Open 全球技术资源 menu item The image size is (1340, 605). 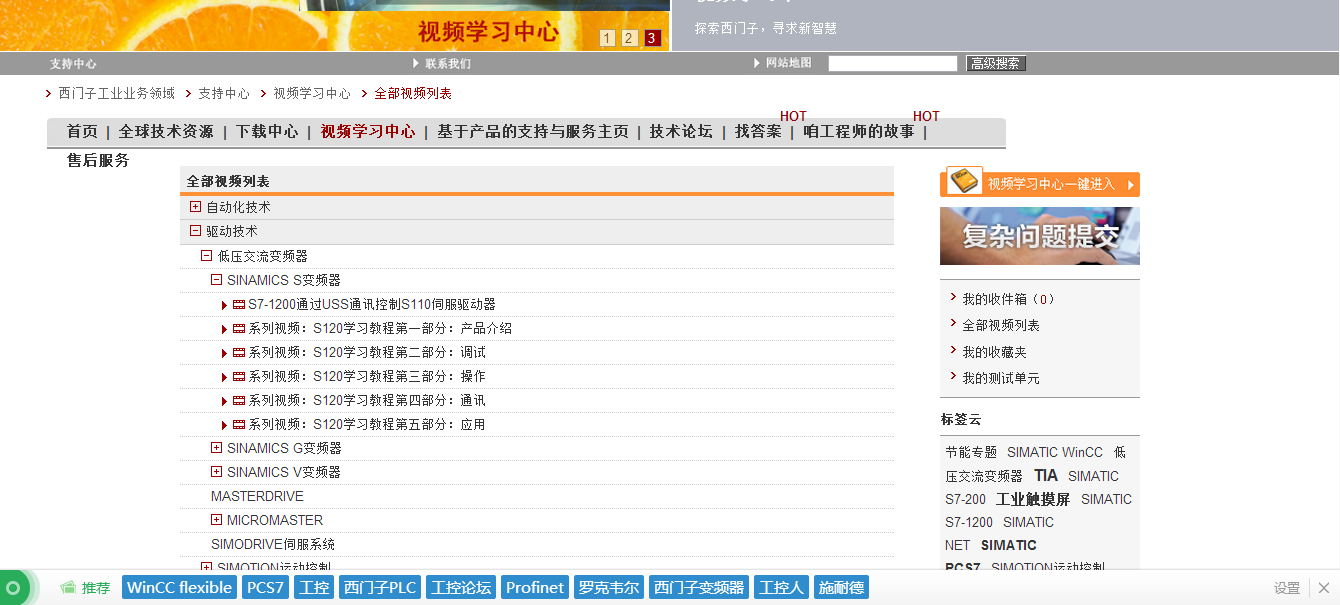tap(166, 131)
